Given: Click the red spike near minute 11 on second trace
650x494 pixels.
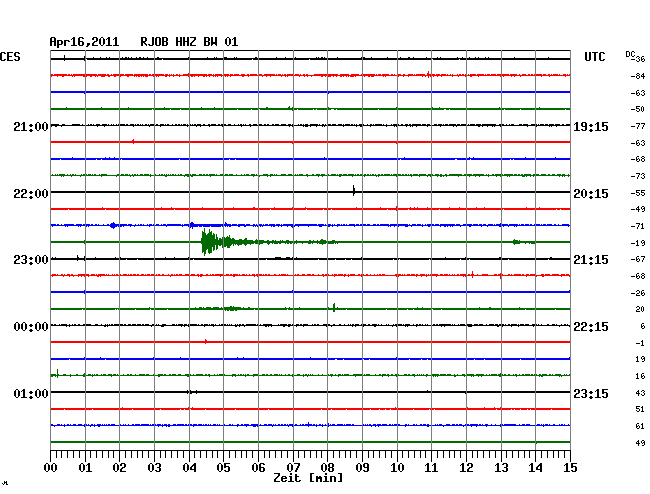Looking at the screenshot, I should pyautogui.click(x=428, y=75).
